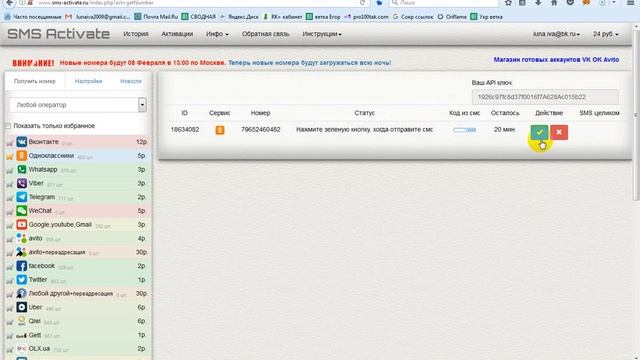Select the WeChat service icon
Viewport: 640px width, 360px height.
pos(22,211)
